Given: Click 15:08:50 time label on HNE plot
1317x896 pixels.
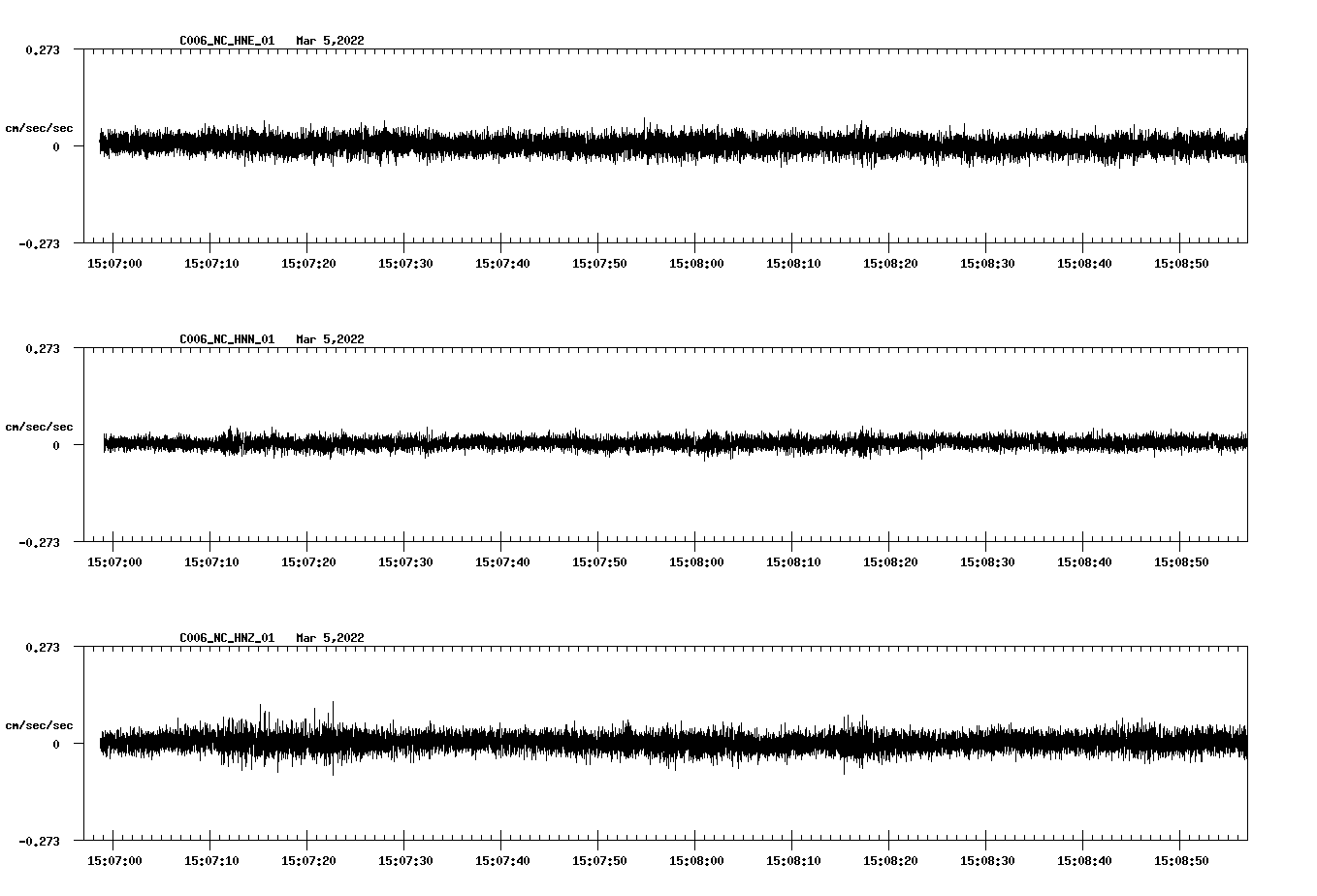Looking at the screenshot, I should tap(1181, 264).
